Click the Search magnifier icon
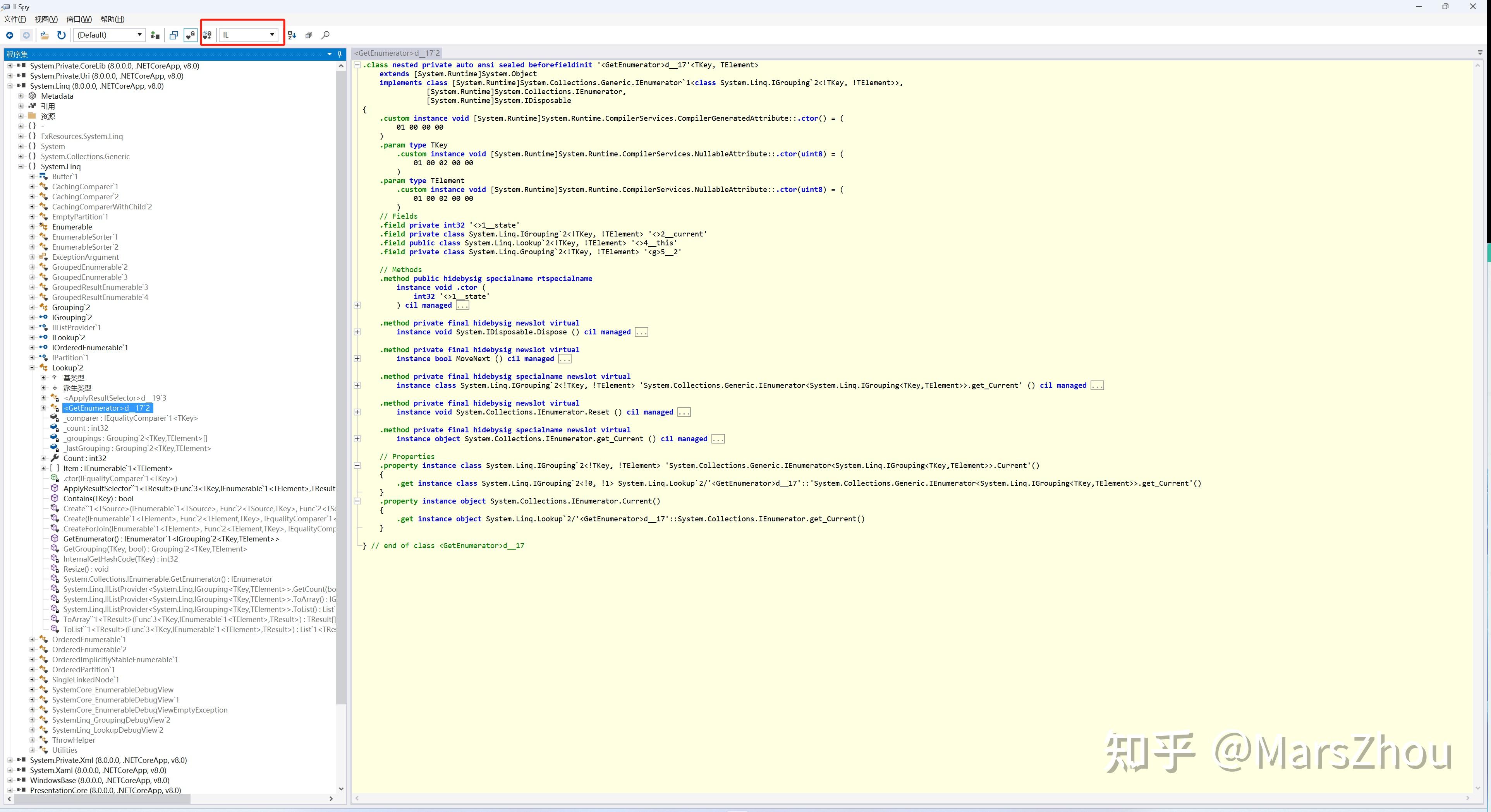The image size is (1491, 812). 326,35
